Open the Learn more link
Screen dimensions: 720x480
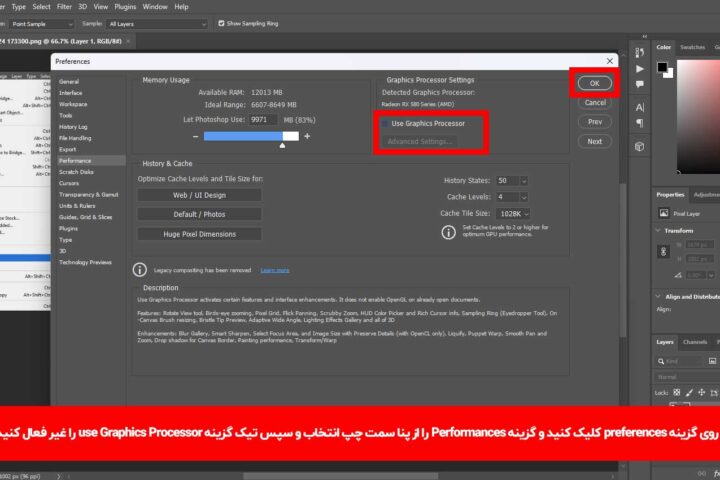click(275, 270)
